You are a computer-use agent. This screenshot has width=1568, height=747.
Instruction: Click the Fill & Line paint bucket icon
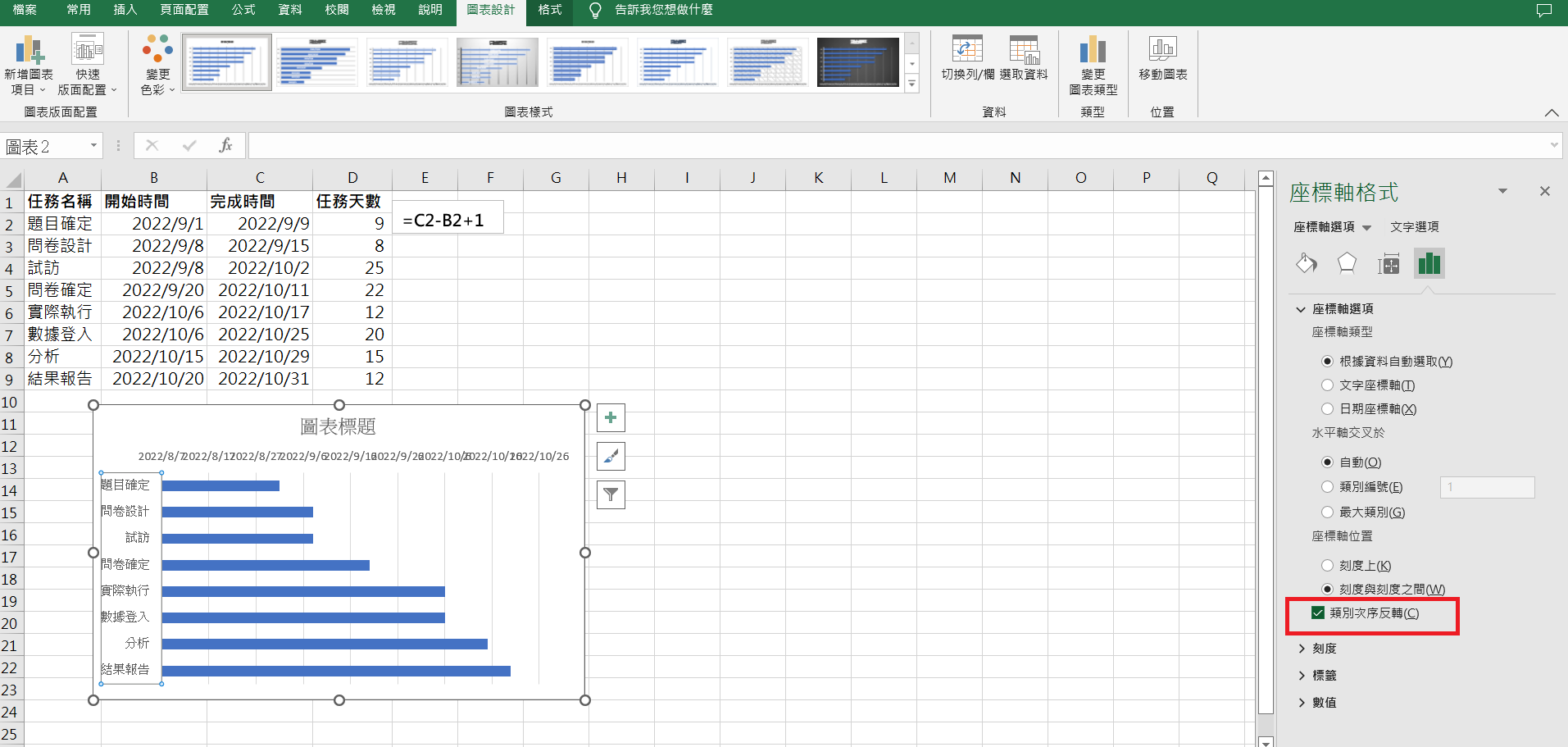point(1307,263)
